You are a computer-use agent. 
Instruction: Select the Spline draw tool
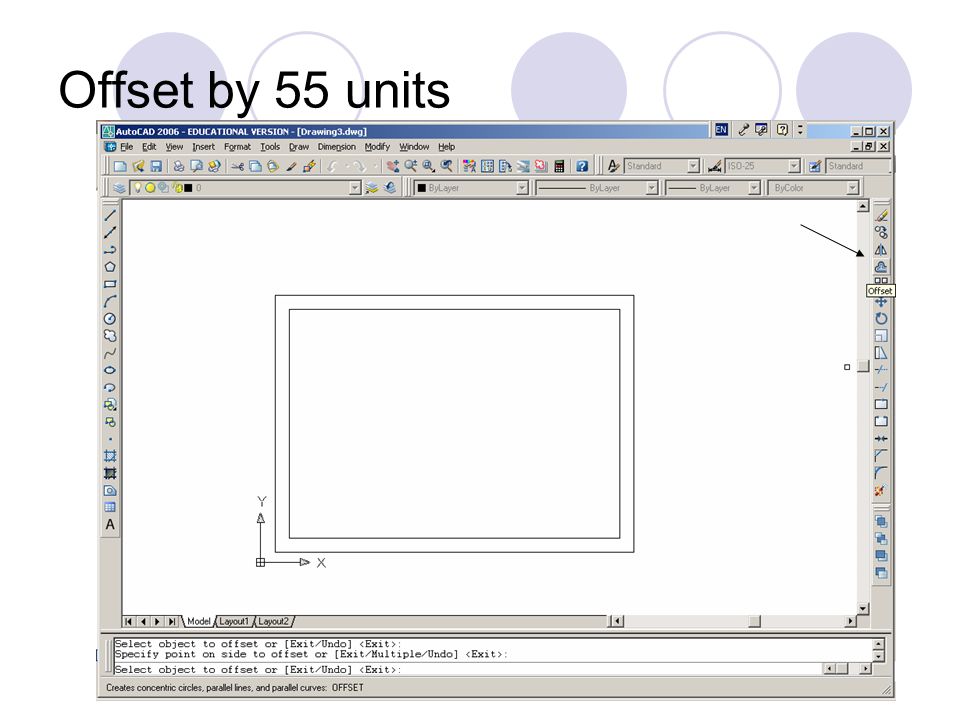(x=110, y=353)
